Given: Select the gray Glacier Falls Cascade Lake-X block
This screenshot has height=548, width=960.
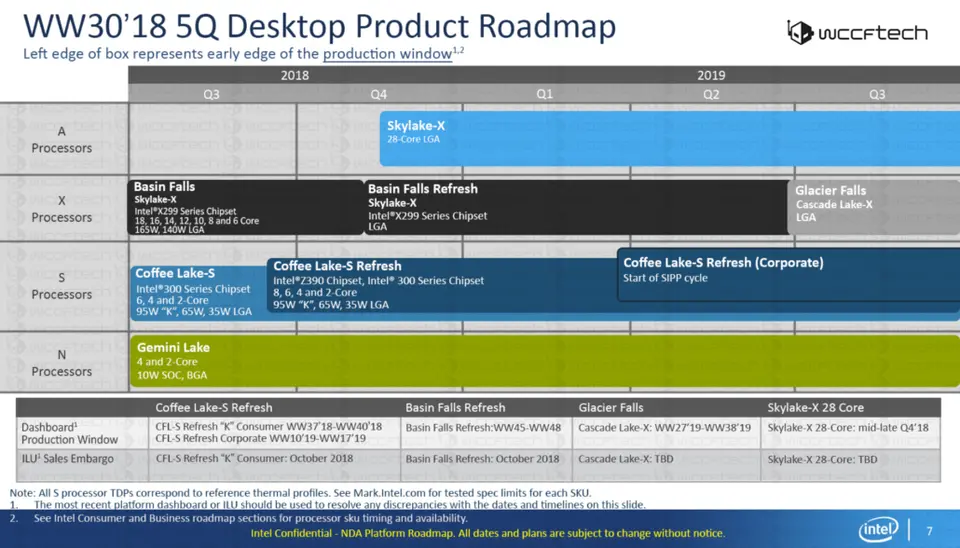Looking at the screenshot, I should (872, 207).
